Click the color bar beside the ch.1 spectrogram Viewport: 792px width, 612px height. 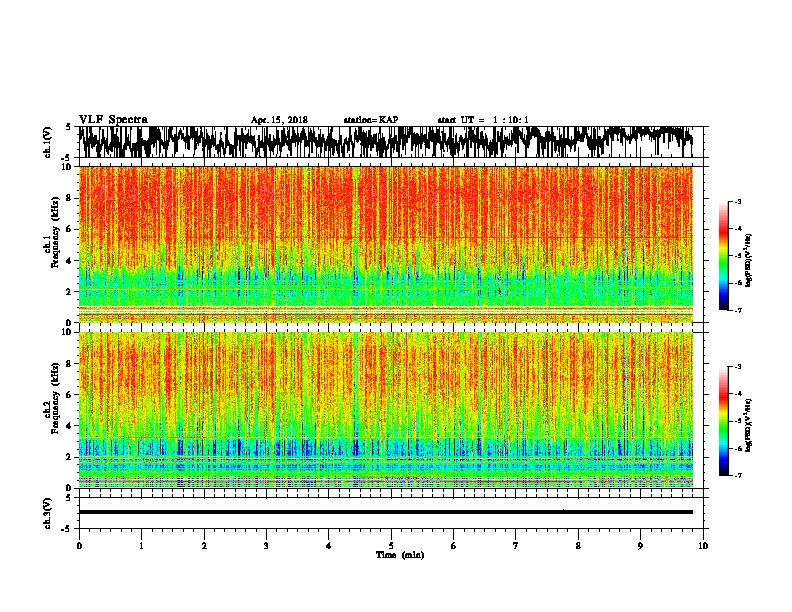click(x=724, y=256)
